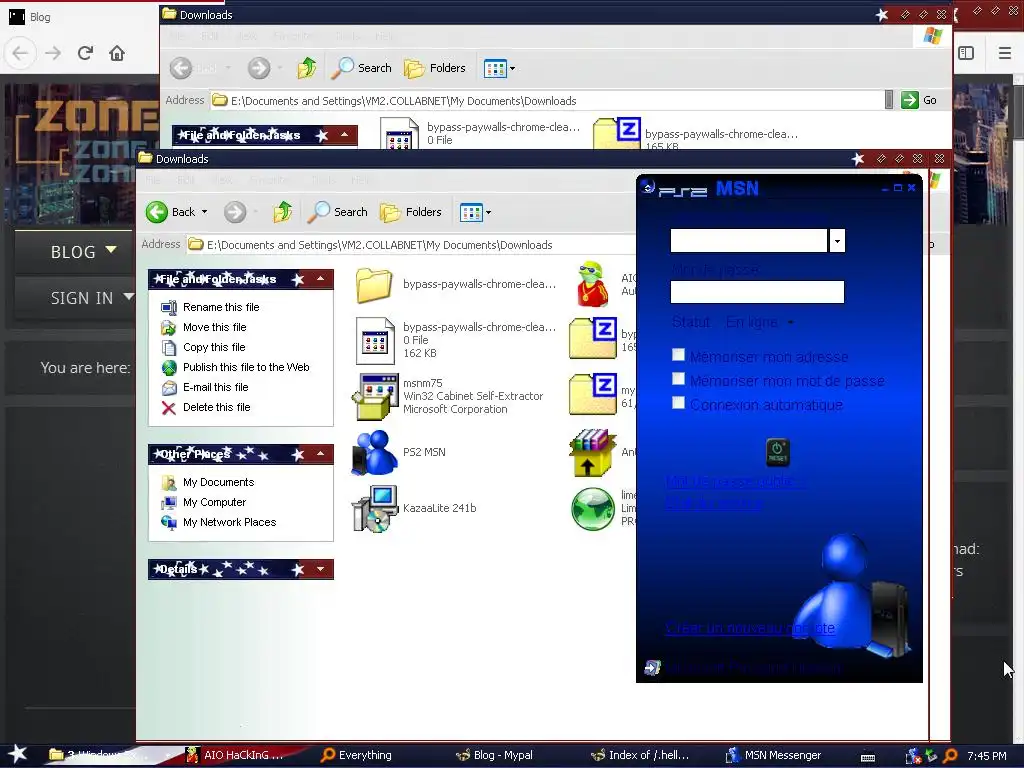Open My Network Places link
The image size is (1024, 768).
(x=229, y=522)
